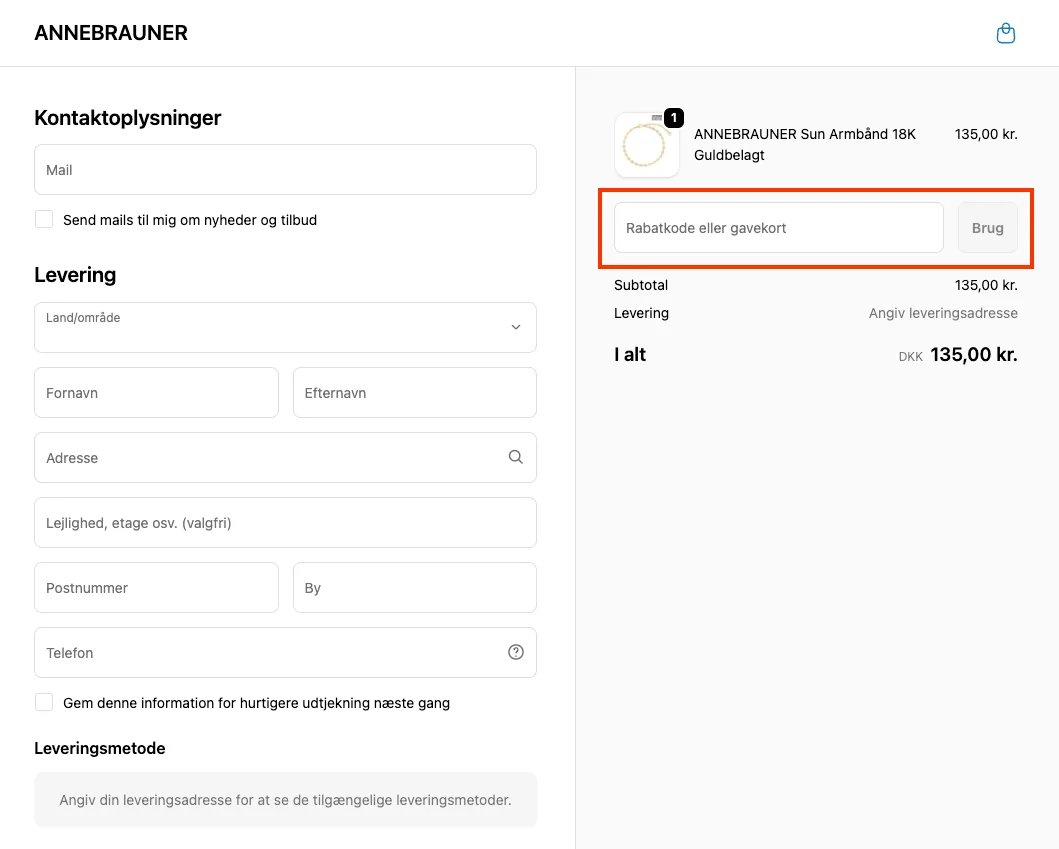Click the ANNEBRAUNER store logo
The image size is (1059, 849).
[111, 33]
